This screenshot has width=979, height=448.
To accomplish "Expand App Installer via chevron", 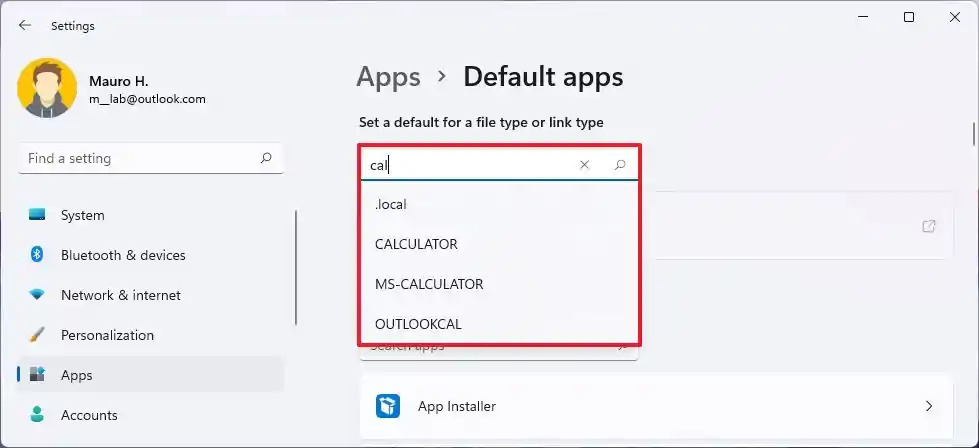I will coord(928,406).
